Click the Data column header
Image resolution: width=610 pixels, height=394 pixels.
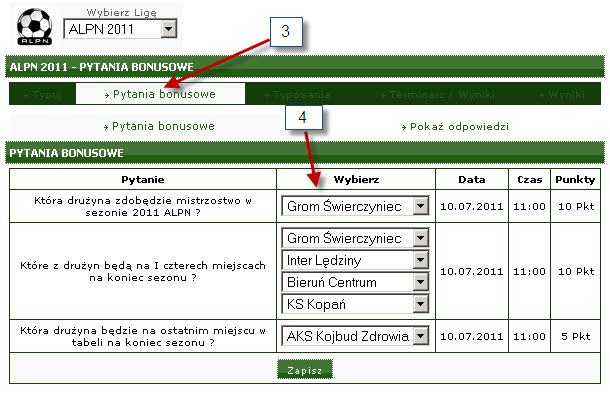coord(472,180)
